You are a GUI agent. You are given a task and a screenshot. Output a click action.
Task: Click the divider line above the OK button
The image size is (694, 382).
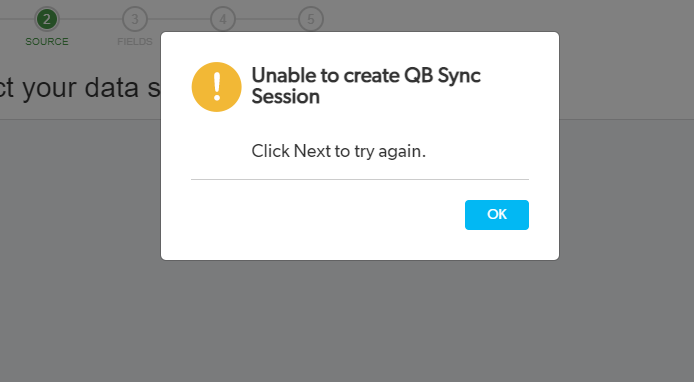coord(360,179)
